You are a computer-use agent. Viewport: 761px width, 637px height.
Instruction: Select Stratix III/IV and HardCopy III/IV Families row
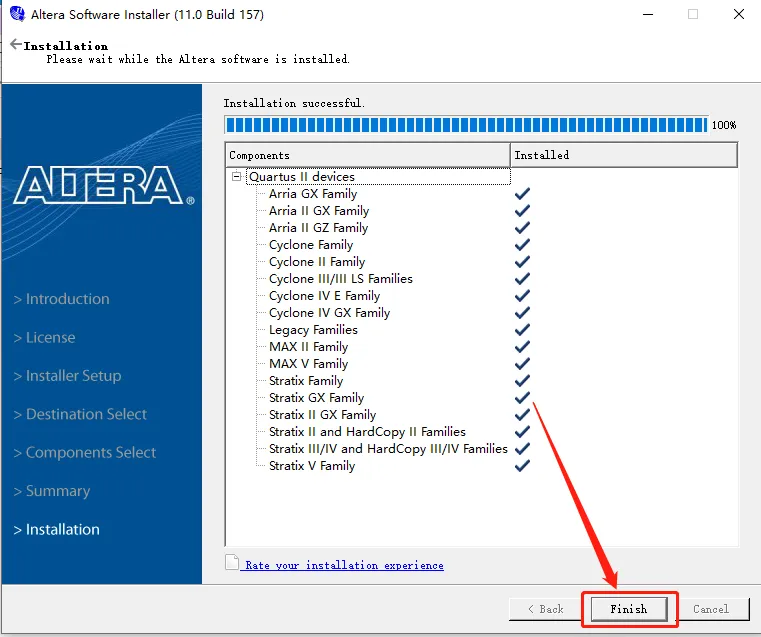click(x=388, y=449)
